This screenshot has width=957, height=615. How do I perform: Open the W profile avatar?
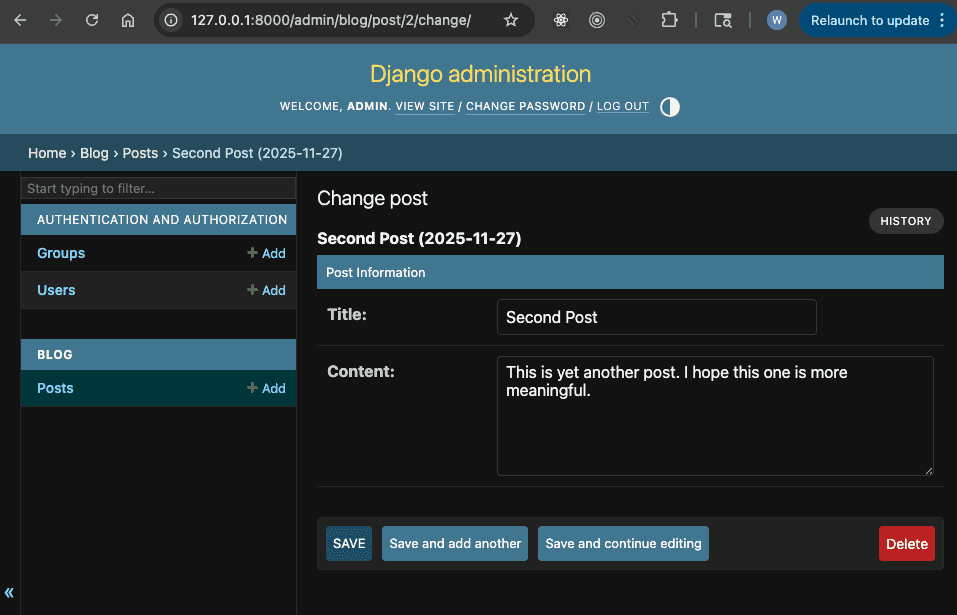tap(776, 20)
